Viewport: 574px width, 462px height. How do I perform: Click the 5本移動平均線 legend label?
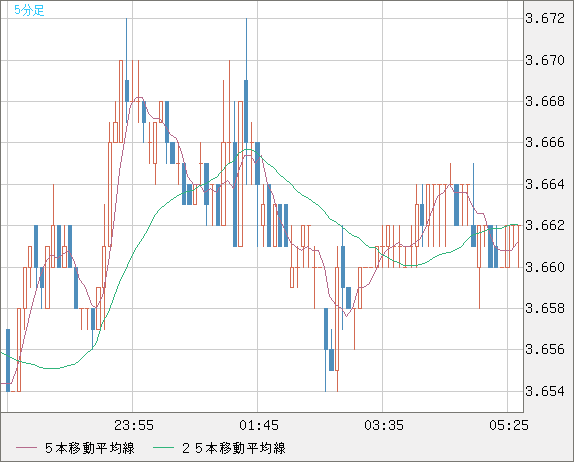coord(90,448)
